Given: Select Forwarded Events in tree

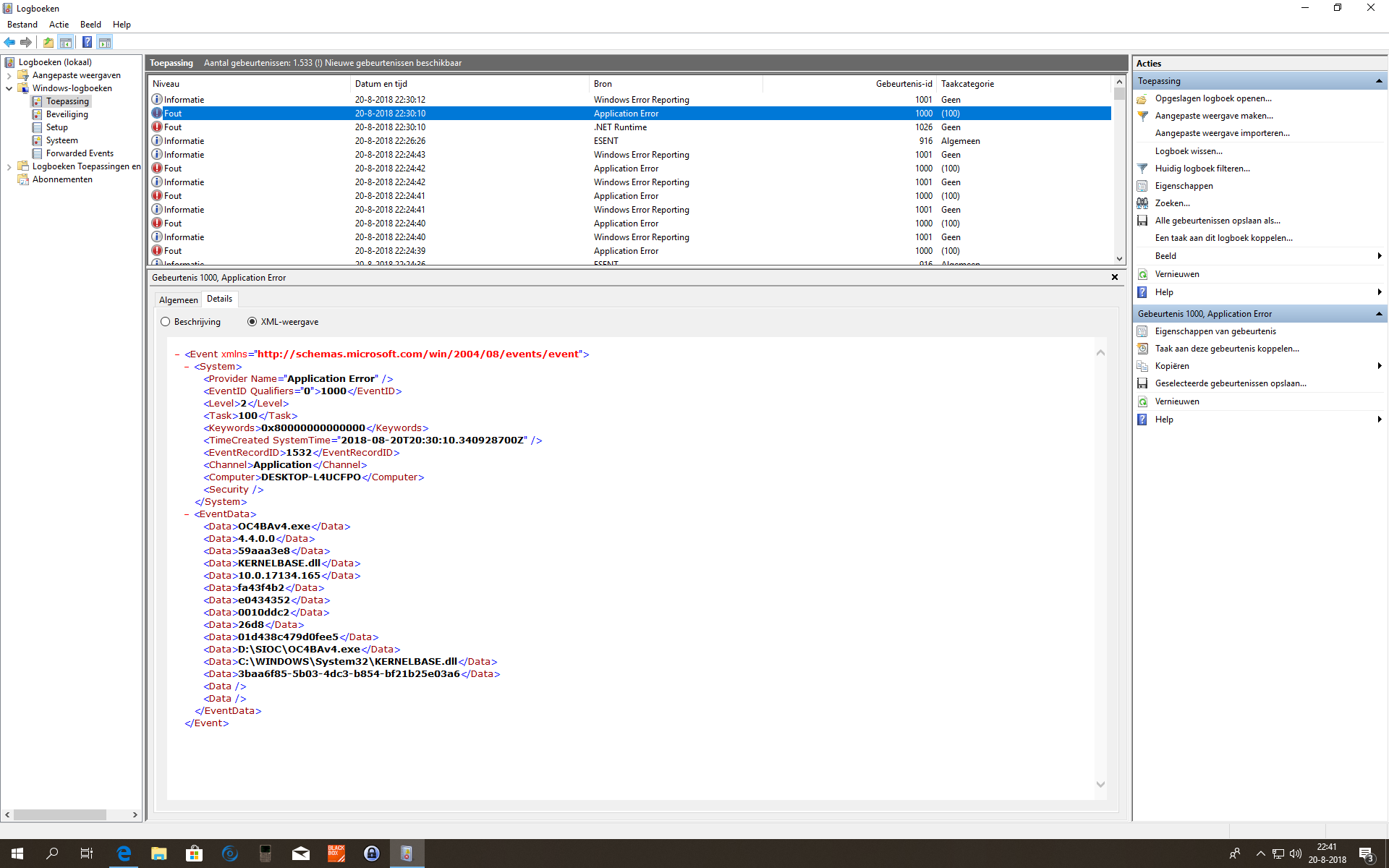Looking at the screenshot, I should tap(80, 153).
